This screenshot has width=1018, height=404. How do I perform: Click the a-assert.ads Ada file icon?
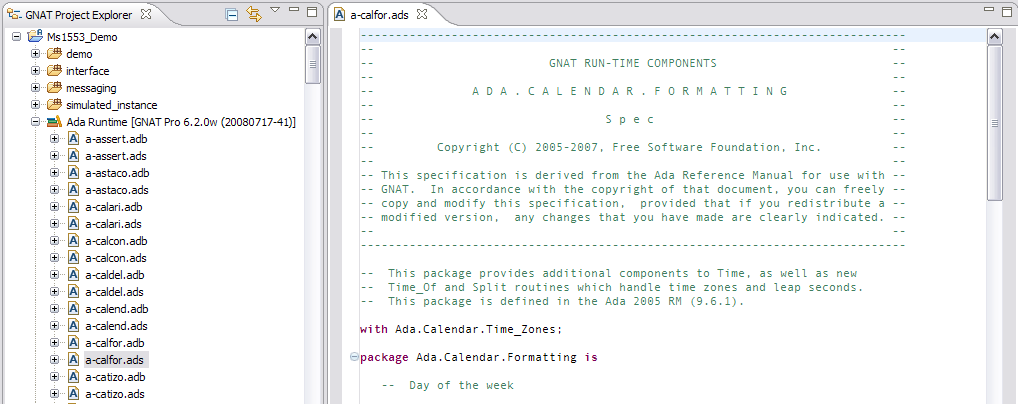pos(73,156)
